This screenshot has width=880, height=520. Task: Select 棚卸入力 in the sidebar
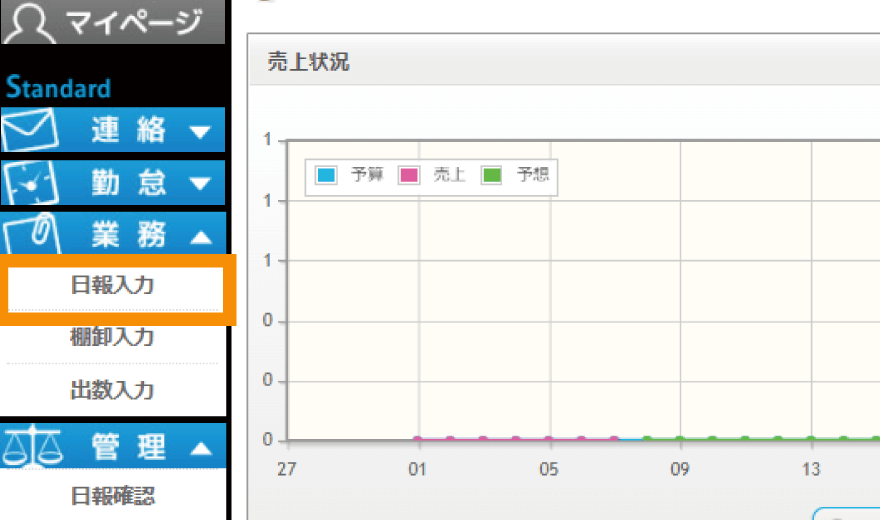[x=112, y=338]
